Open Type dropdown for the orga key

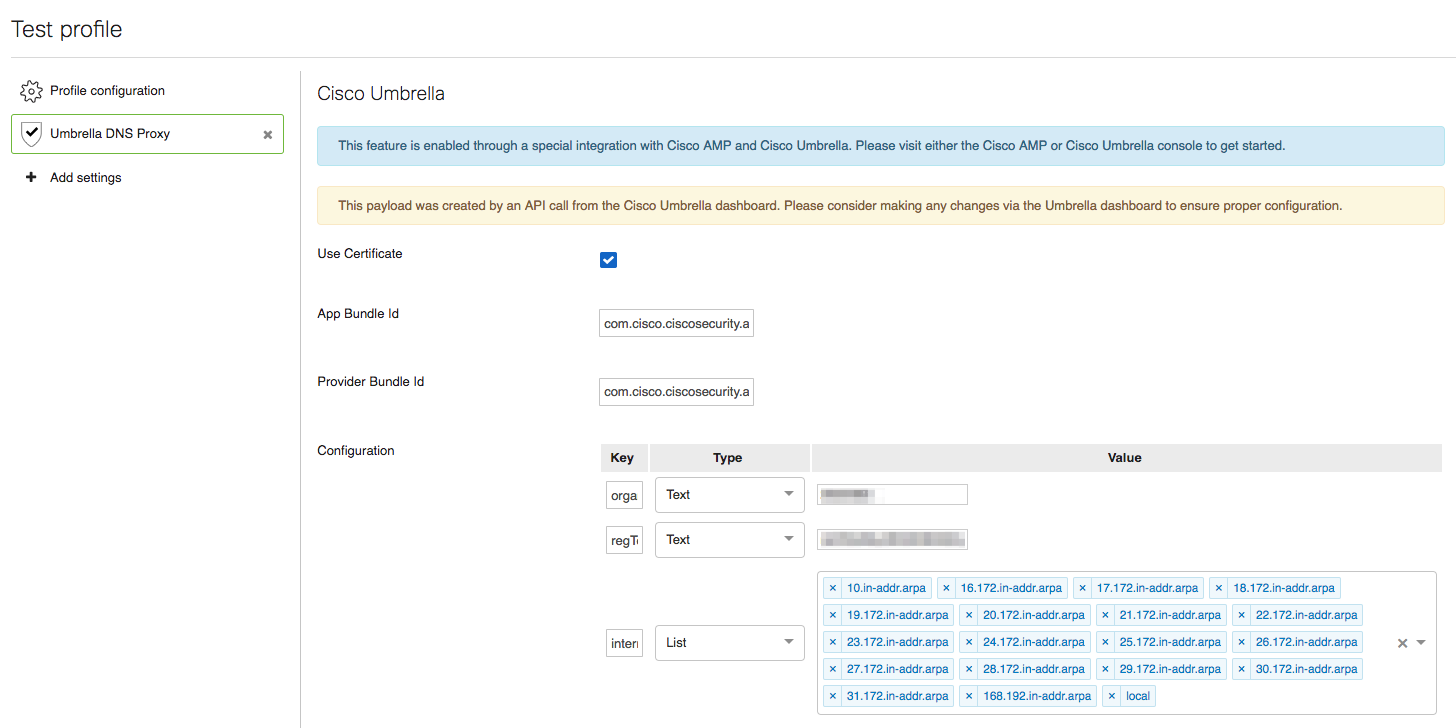[x=730, y=494]
